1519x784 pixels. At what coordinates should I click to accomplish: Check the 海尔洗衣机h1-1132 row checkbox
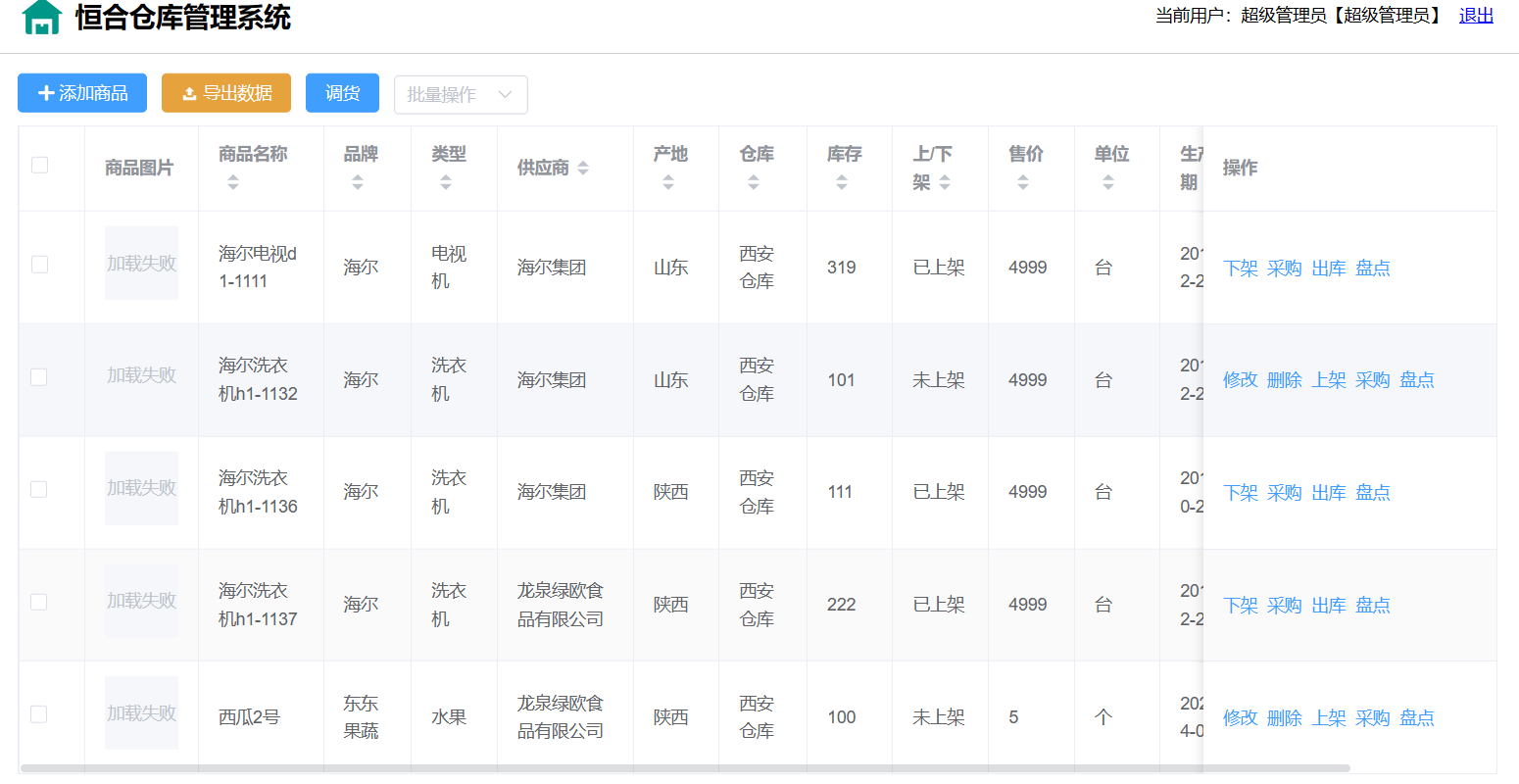pyautogui.click(x=39, y=376)
